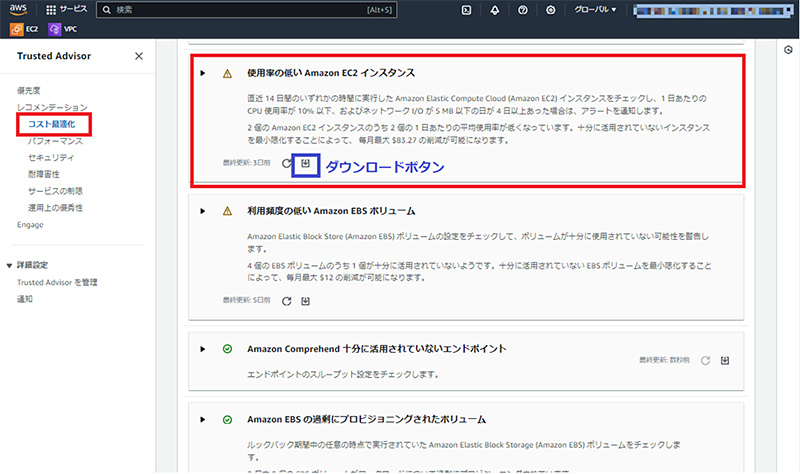Viewport: 800px width, 474px height.
Task: Click the 利用頻度の低い Amazon EBS ボリューム title
Action: coord(331,211)
